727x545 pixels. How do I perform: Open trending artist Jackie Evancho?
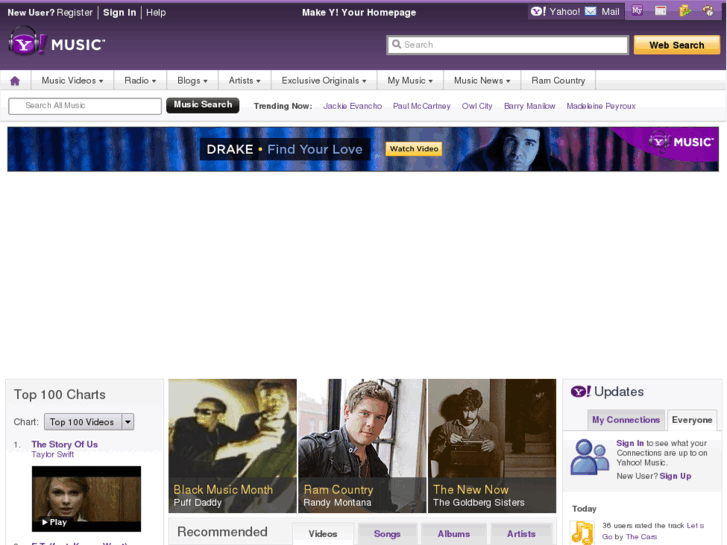(x=352, y=106)
